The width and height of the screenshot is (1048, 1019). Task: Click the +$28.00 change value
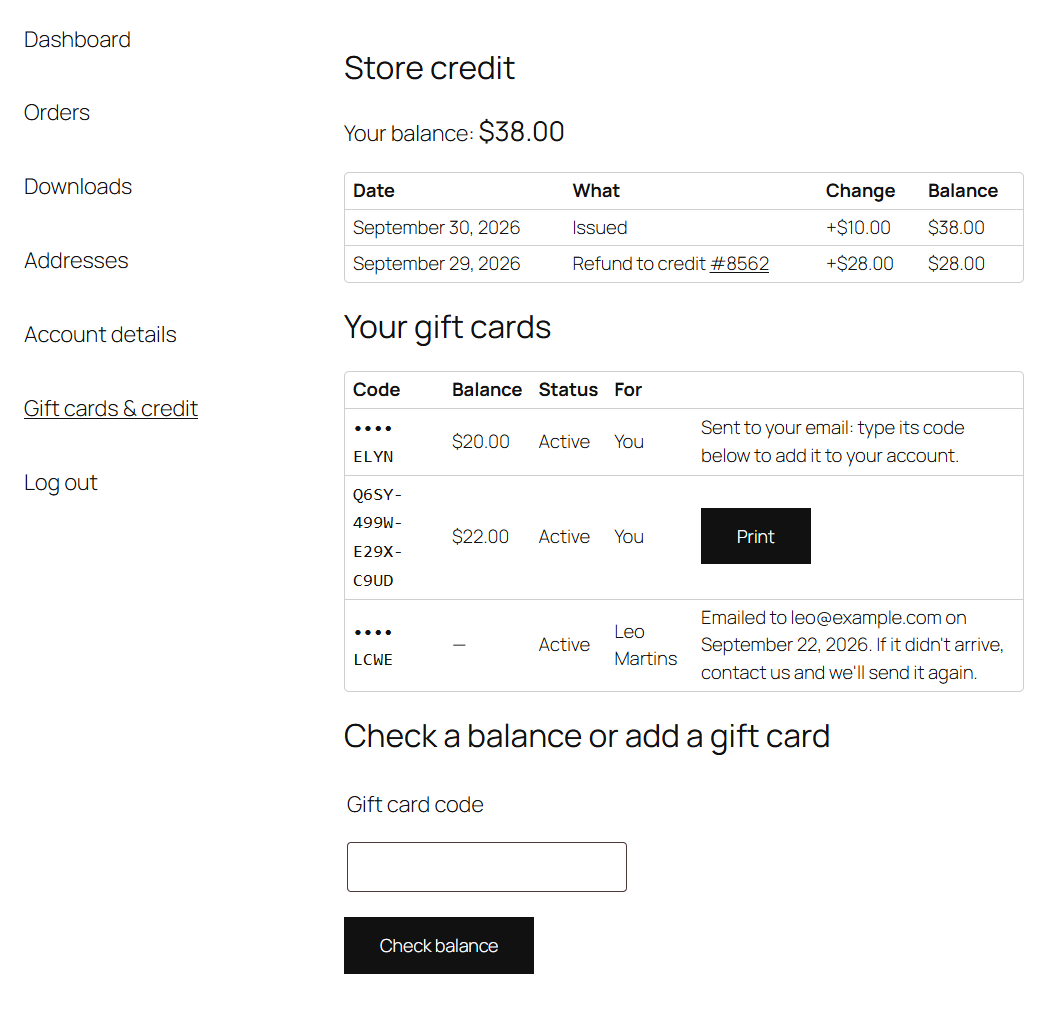point(860,264)
